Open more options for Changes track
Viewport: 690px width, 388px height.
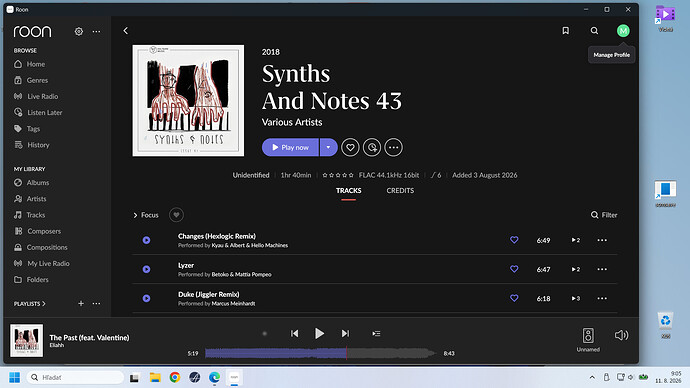(602, 240)
